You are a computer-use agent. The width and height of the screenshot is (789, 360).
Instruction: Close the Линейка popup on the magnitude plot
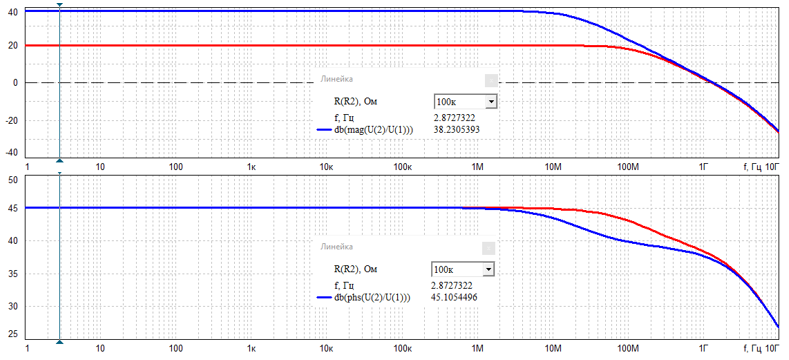pyautogui.click(x=491, y=80)
